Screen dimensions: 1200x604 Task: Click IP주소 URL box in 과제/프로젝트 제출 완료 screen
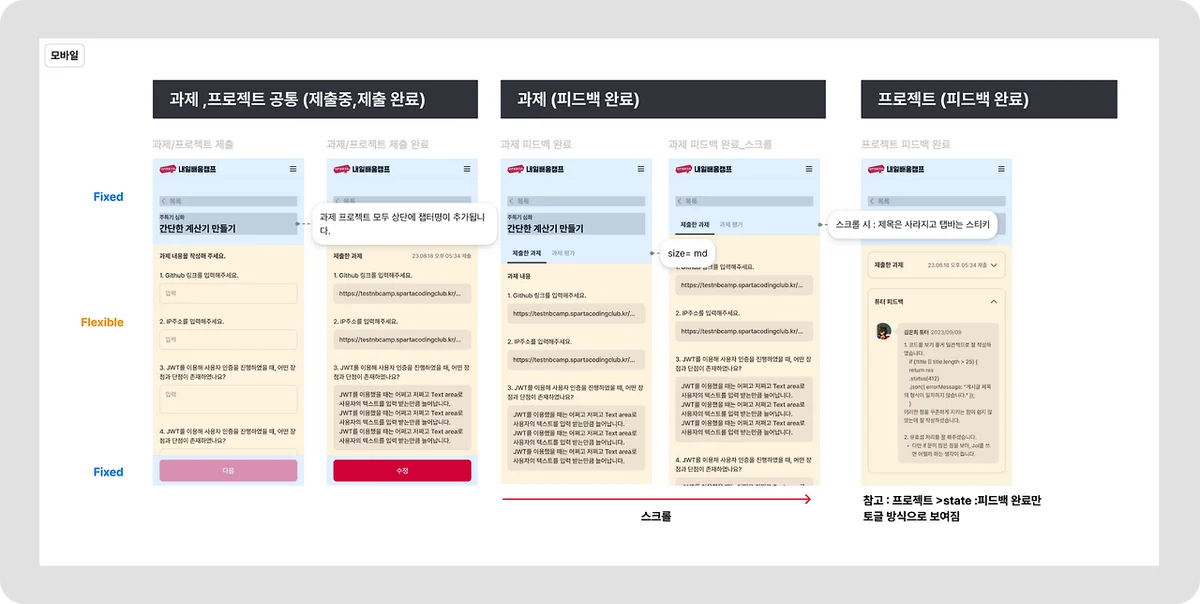point(402,340)
